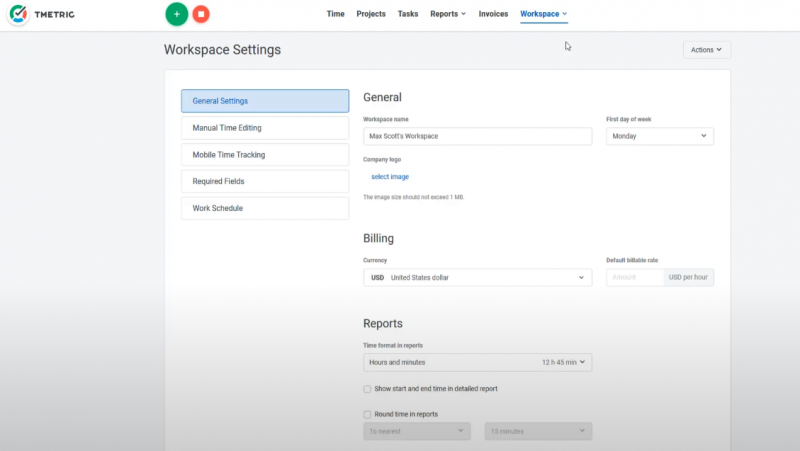Click the TMetric logo icon

click(18, 15)
